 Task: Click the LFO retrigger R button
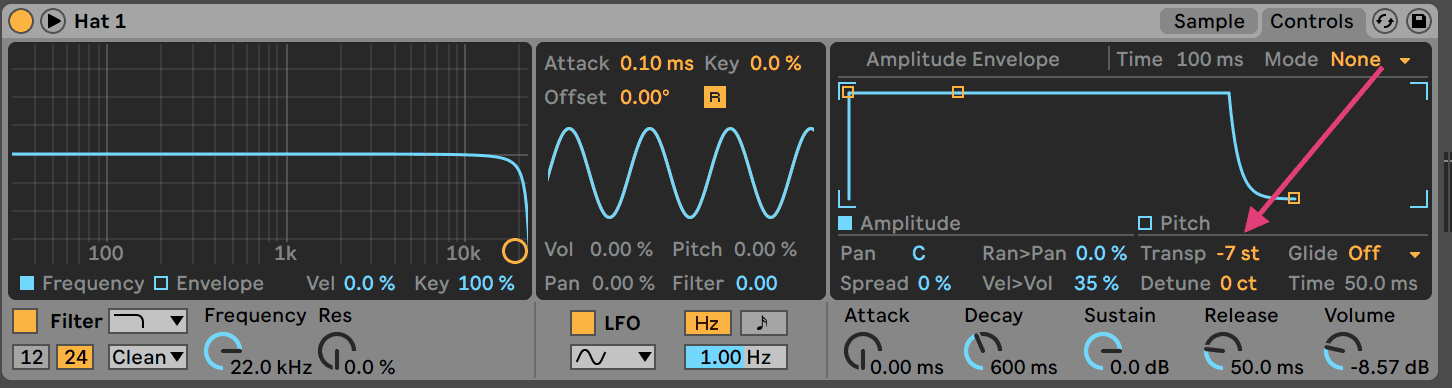(715, 97)
